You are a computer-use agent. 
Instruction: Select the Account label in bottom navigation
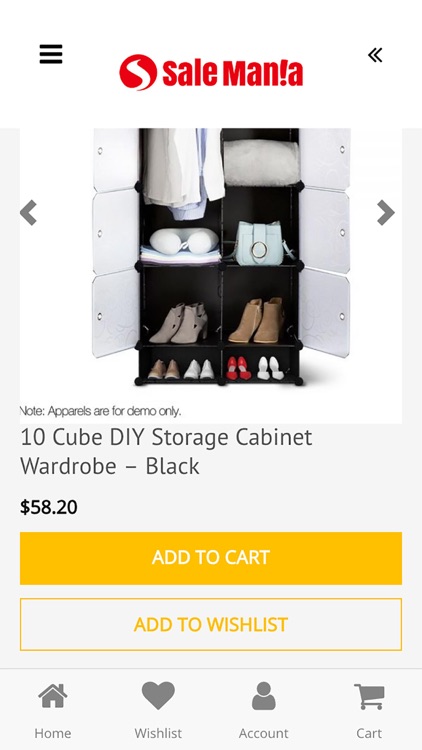coord(264,733)
